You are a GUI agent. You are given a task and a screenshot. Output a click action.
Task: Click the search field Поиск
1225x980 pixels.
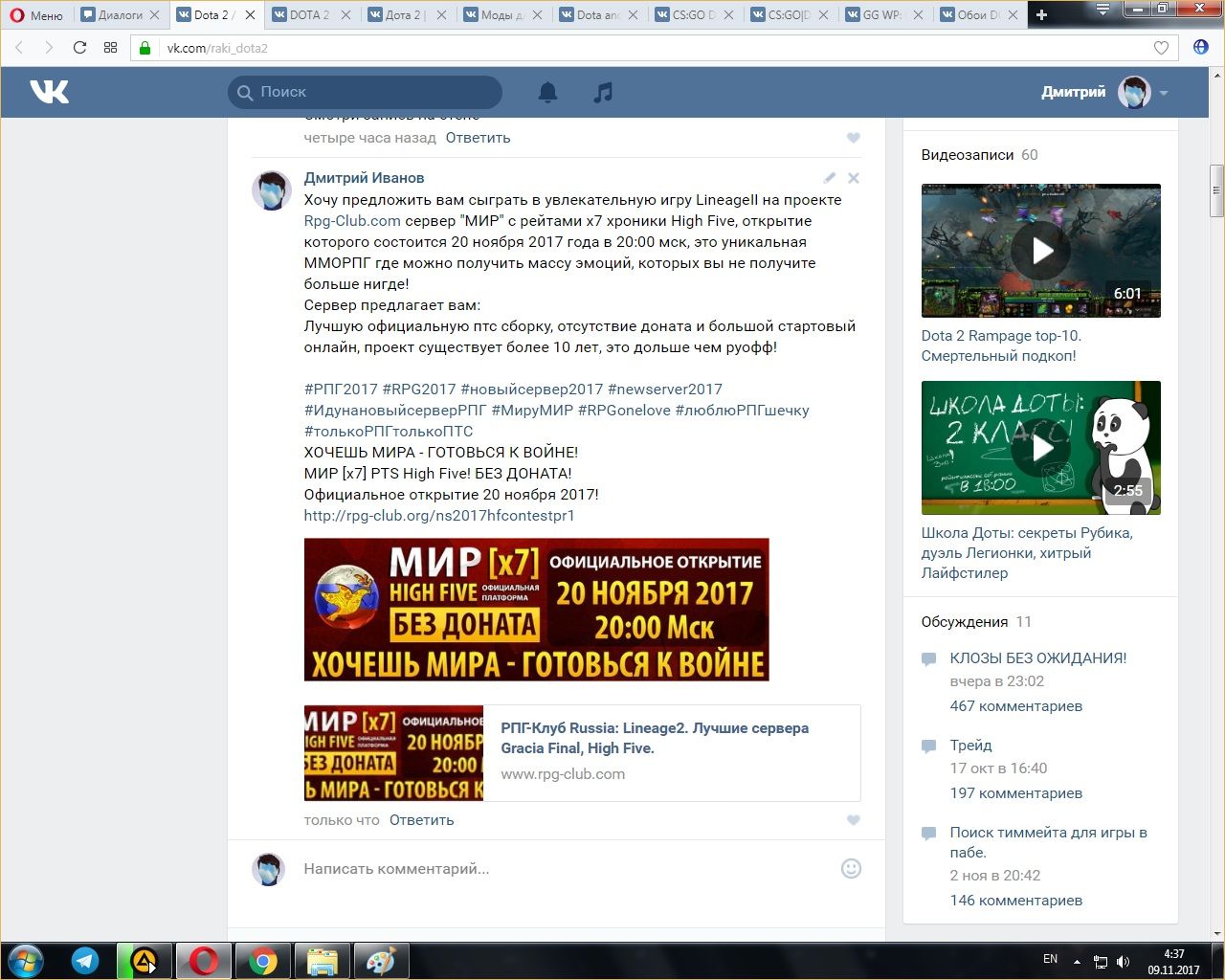click(x=365, y=92)
